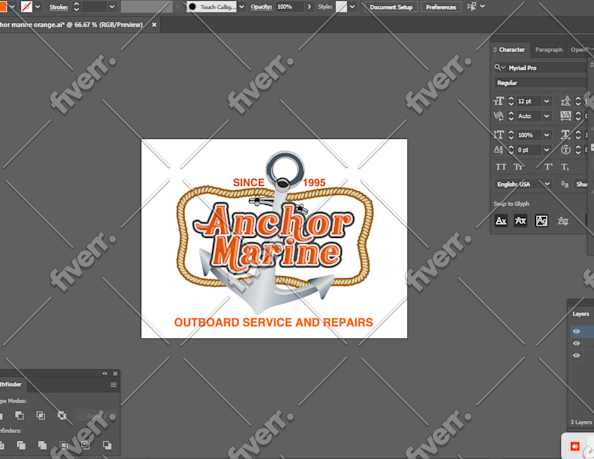594x459 pixels.
Task: Select the Layers panel tab
Action: (x=581, y=314)
